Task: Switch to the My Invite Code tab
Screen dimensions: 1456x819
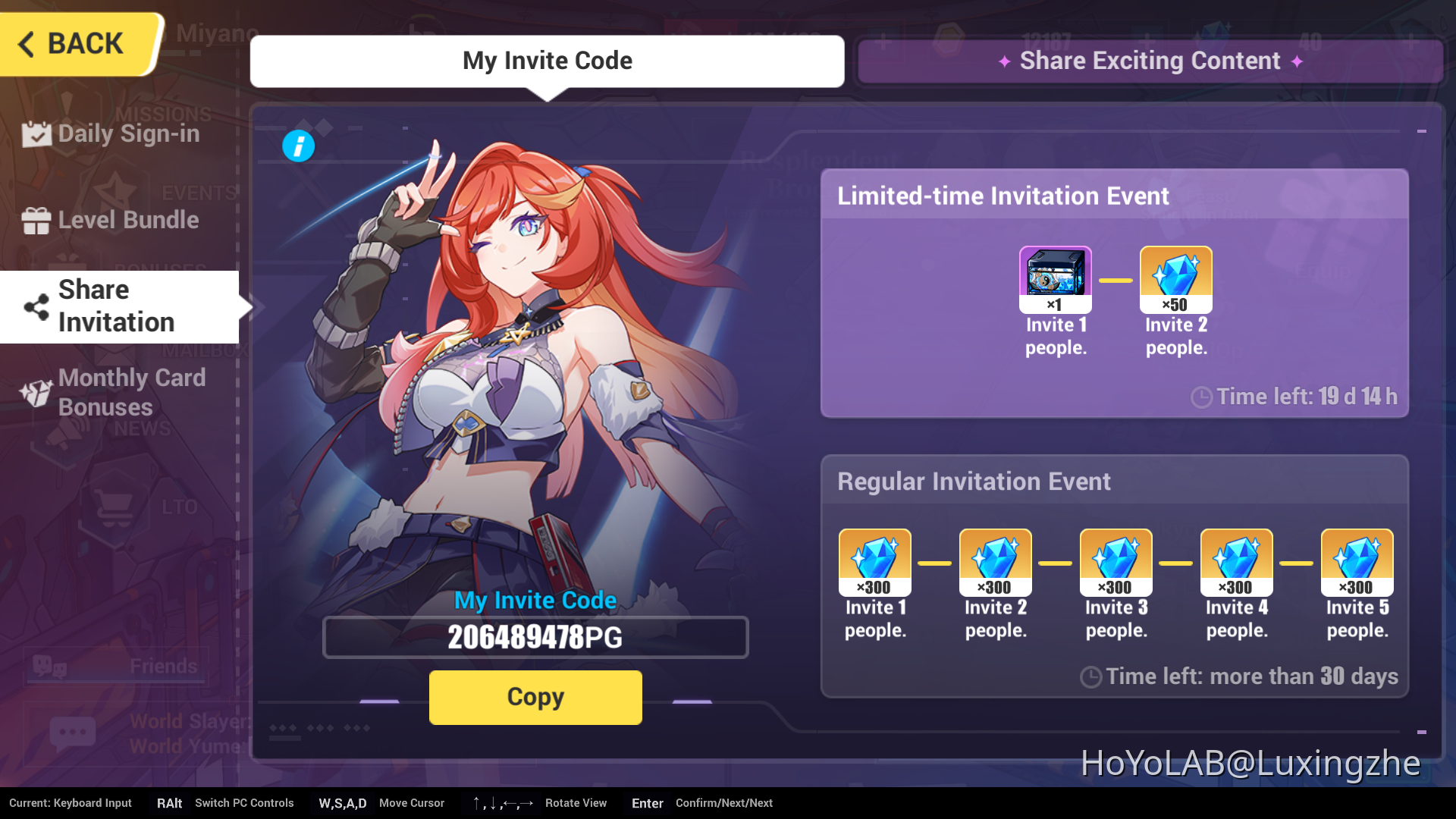Action: [x=548, y=61]
